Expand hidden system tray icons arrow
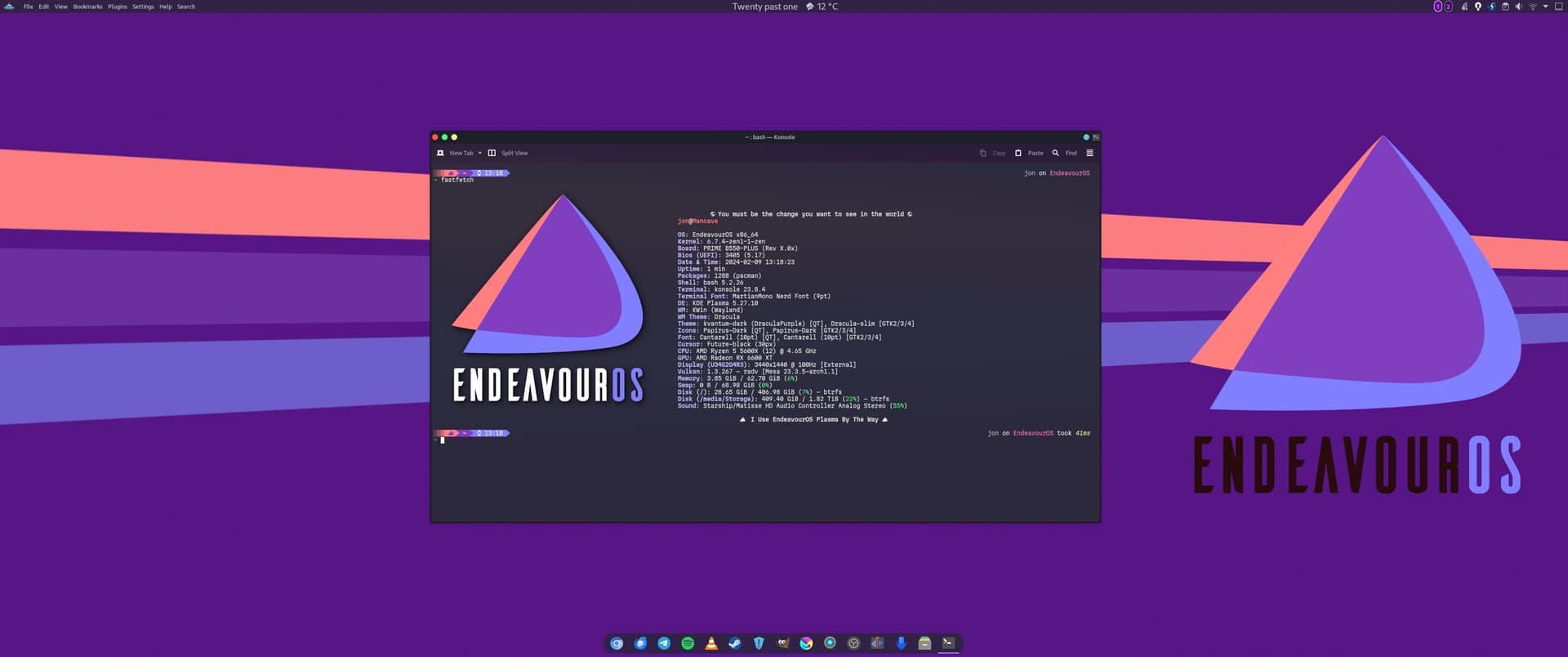This screenshot has height=657, width=1568. coord(1545,7)
